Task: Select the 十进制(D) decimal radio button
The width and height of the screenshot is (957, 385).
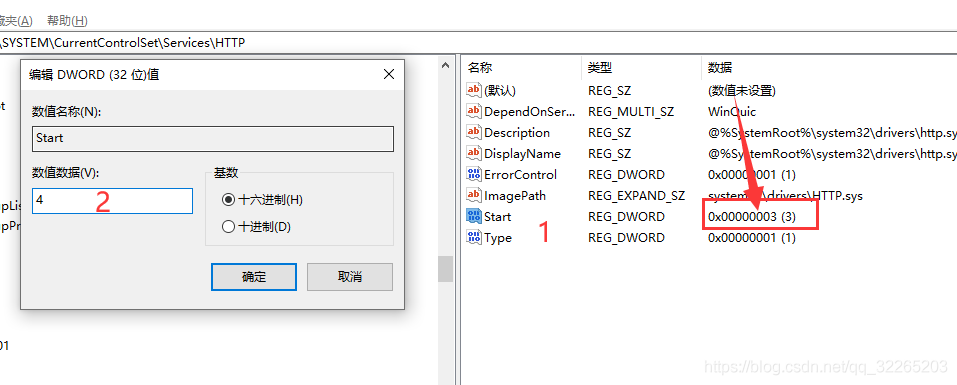Action: pos(228,227)
